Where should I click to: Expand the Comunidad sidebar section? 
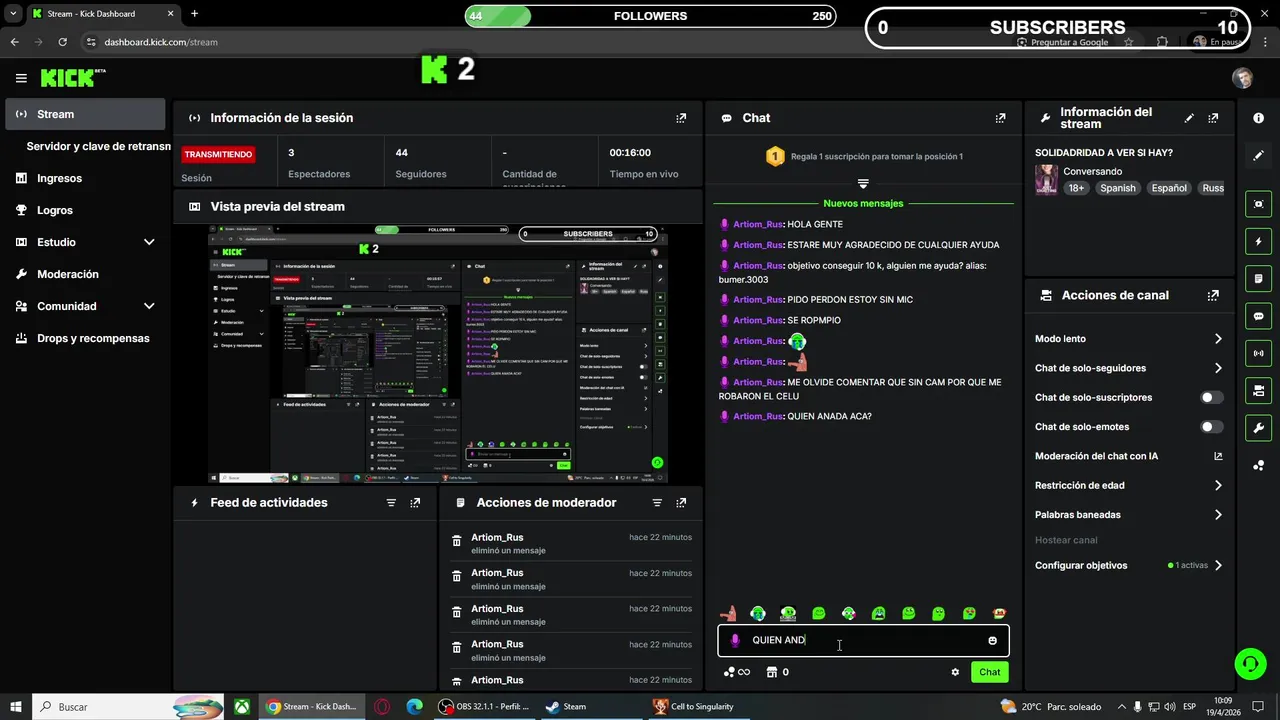pos(149,306)
